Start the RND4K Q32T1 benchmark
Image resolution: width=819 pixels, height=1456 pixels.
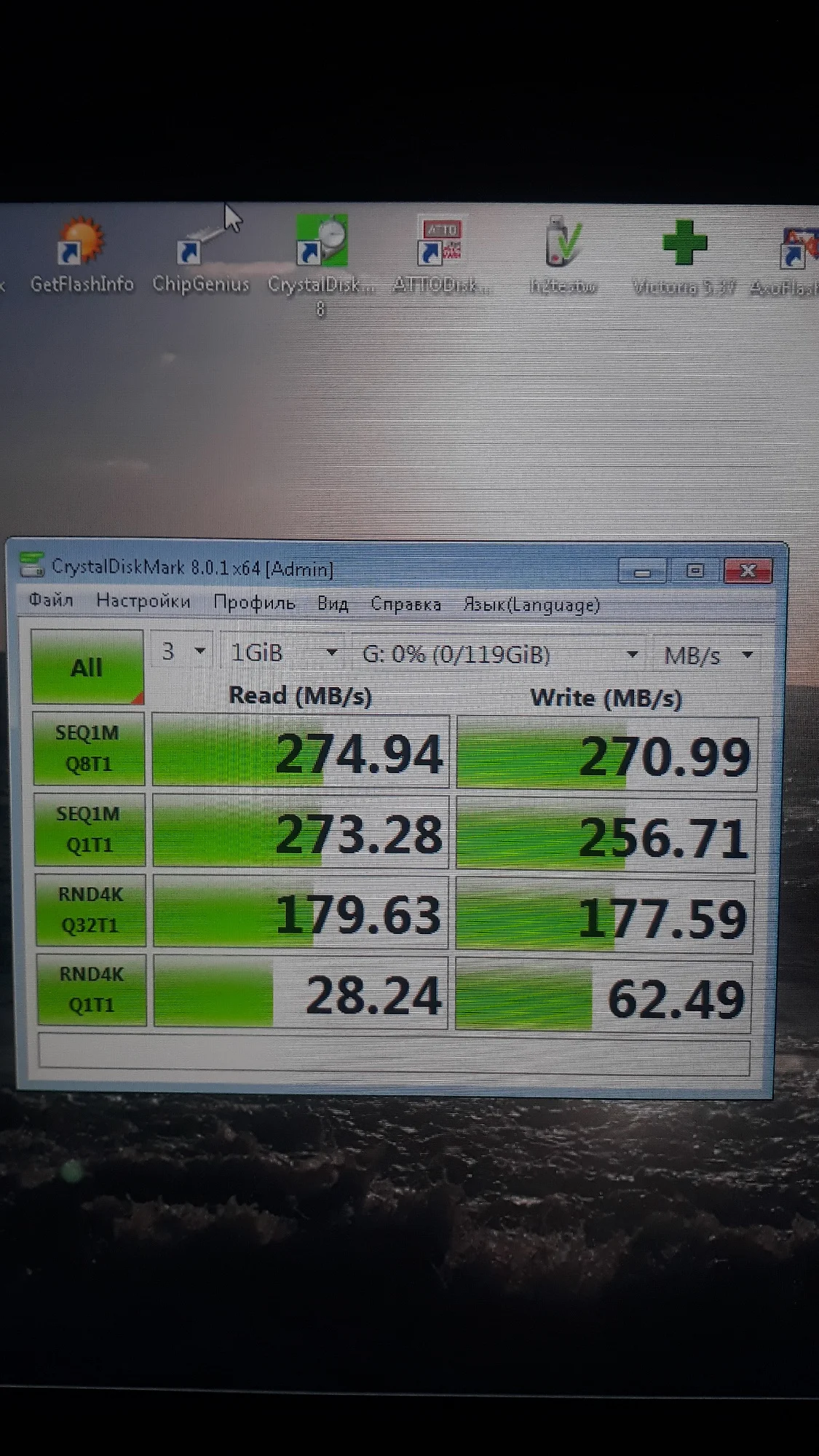90,910
